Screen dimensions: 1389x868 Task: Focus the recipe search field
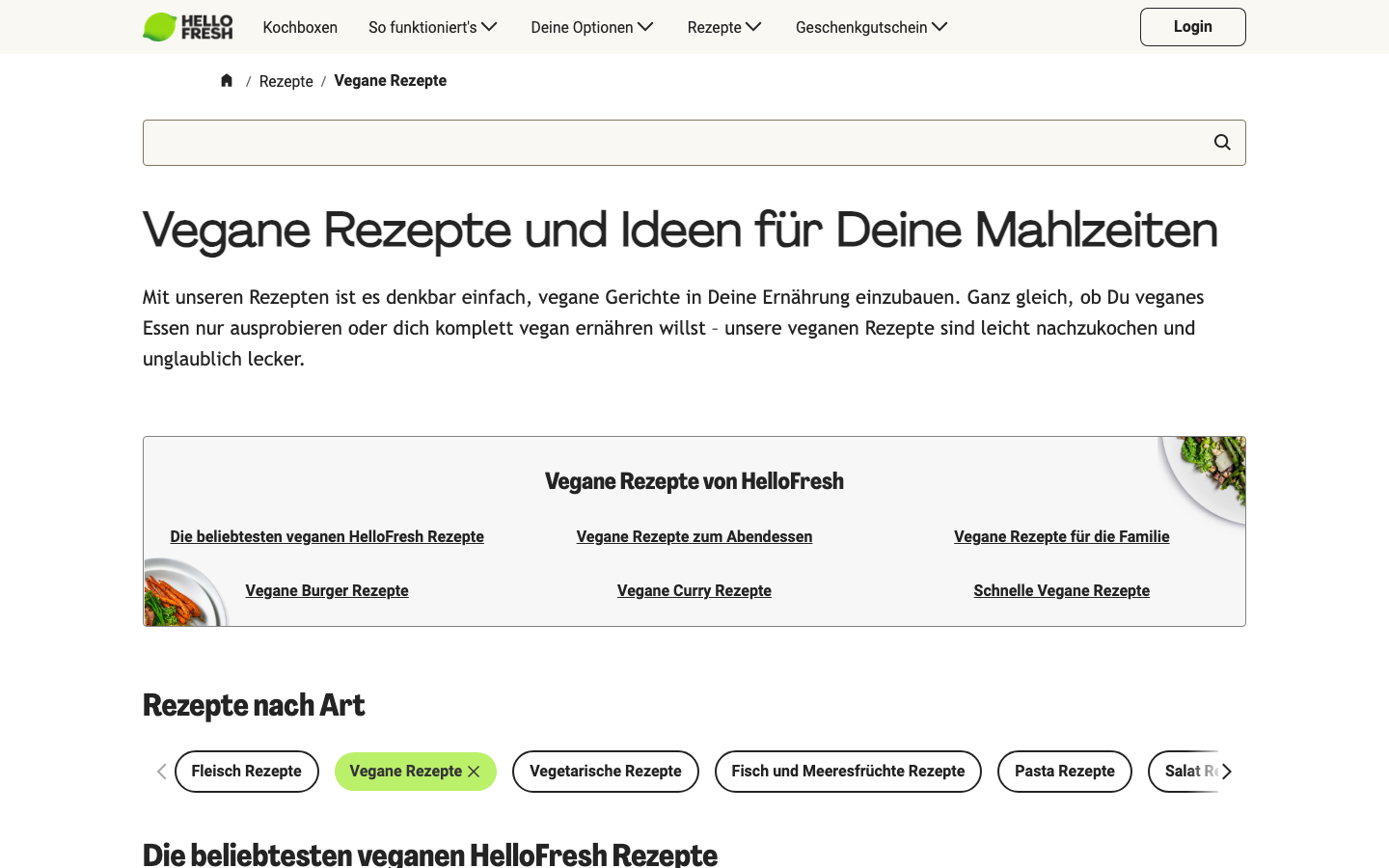point(694,143)
